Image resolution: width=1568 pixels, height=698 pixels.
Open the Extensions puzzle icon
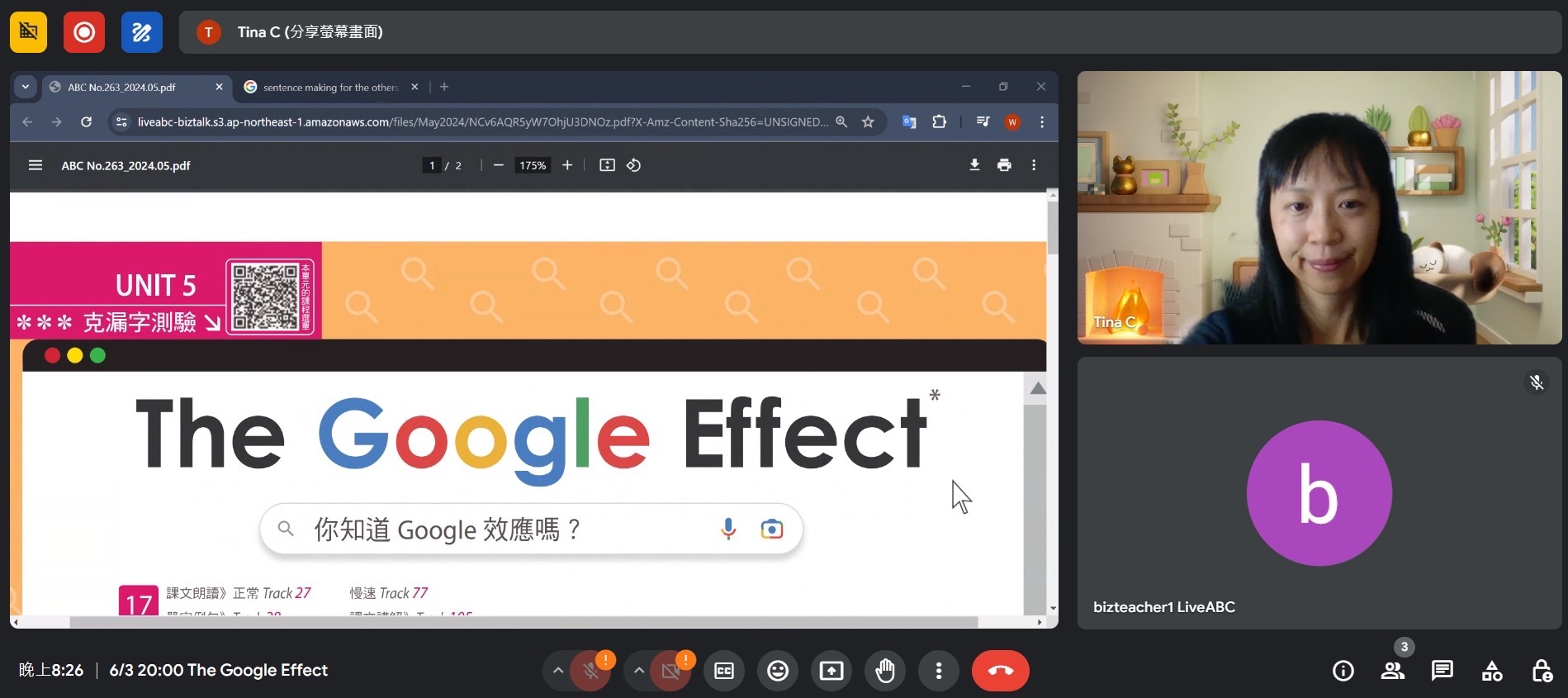(x=939, y=122)
